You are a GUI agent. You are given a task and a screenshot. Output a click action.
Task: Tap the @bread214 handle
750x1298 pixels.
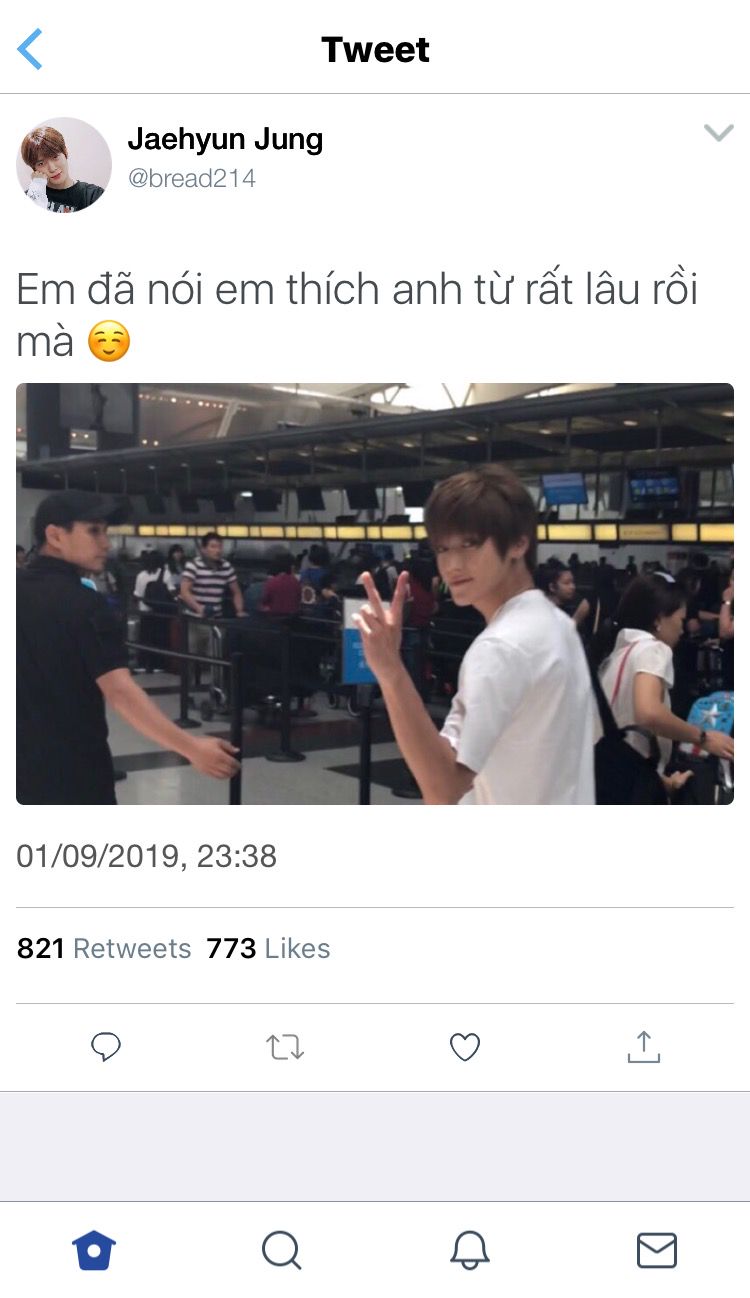click(192, 179)
